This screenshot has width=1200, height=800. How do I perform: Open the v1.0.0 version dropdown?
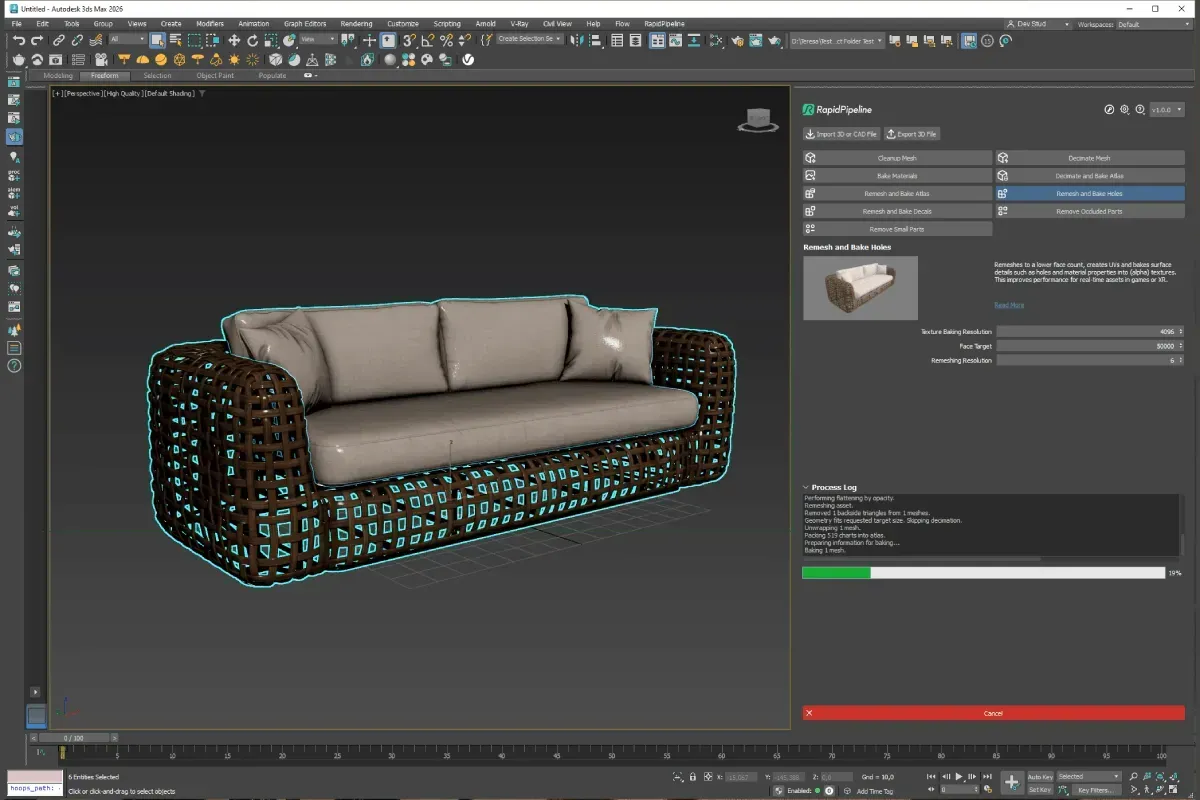1167,110
